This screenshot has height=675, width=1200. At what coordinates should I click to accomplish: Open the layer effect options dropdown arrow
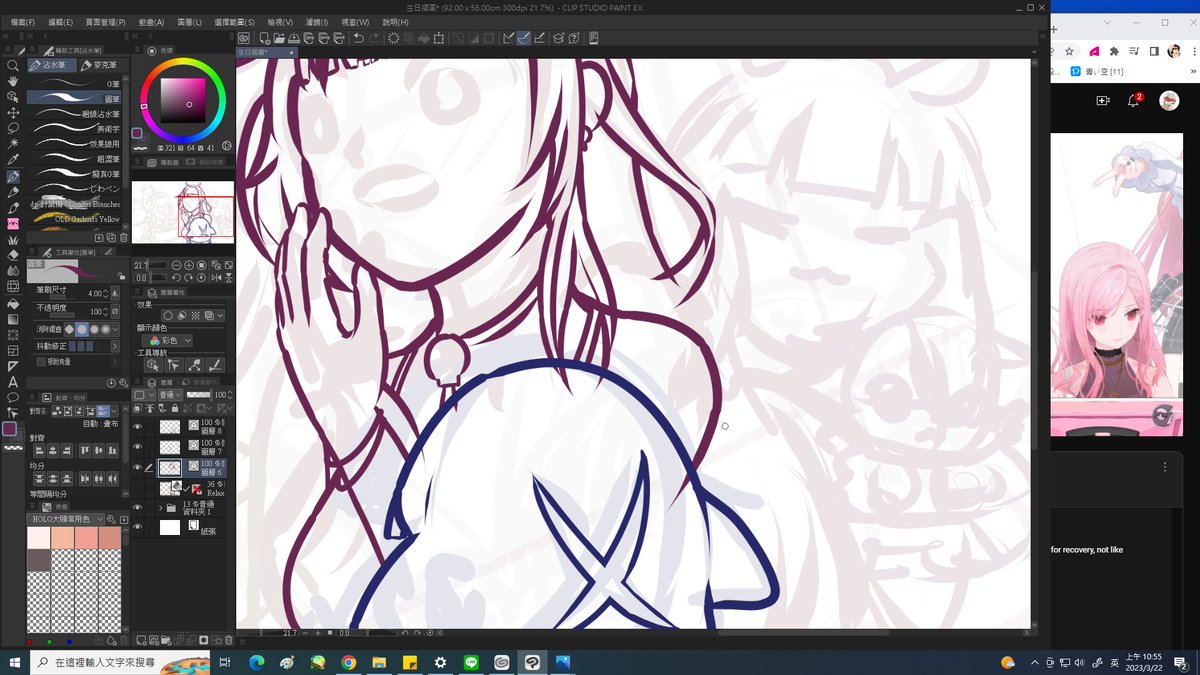(x=221, y=315)
